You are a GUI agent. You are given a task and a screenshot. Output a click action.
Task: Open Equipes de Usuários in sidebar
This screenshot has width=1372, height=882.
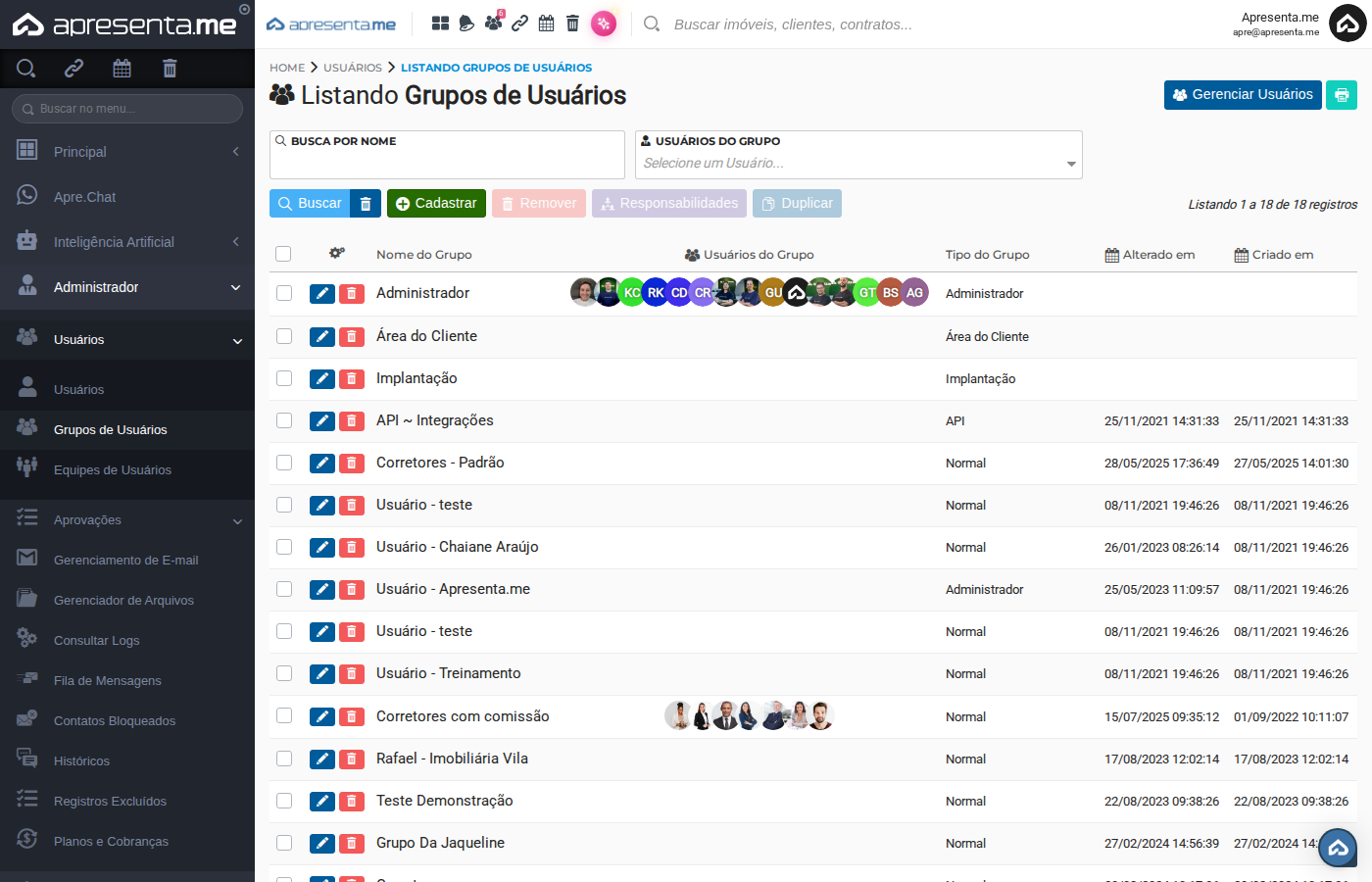pyautogui.click(x=127, y=470)
